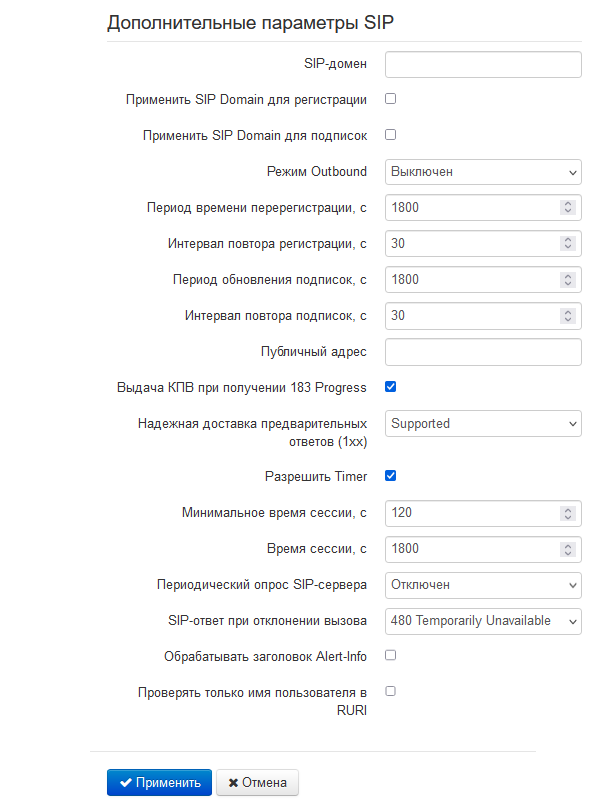Open SIP-ответ при отклонении вызова dropdown
The image size is (612, 812).
pyautogui.click(x=483, y=621)
